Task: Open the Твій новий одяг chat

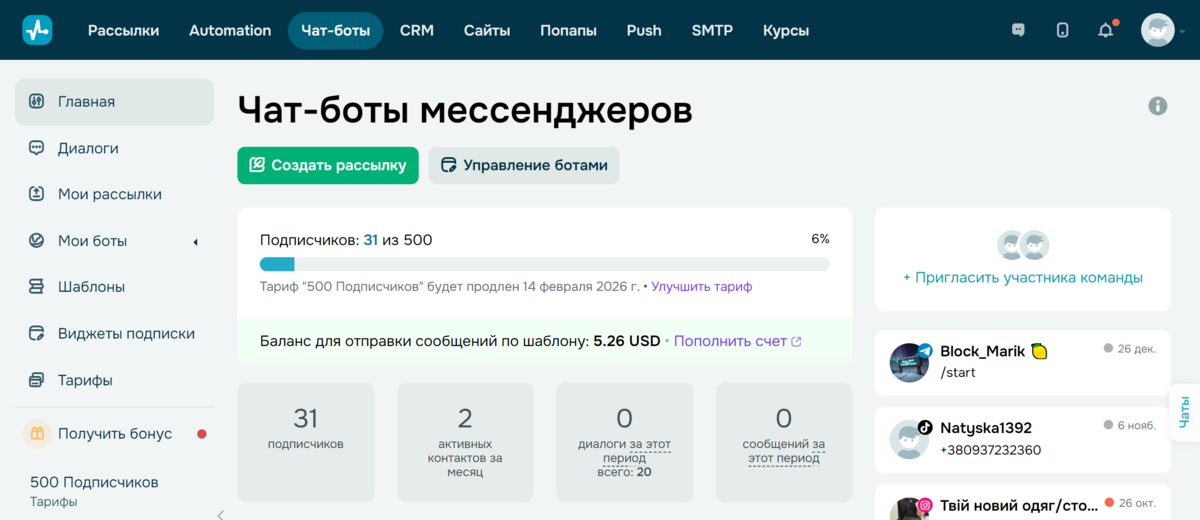Action: 1022,502
